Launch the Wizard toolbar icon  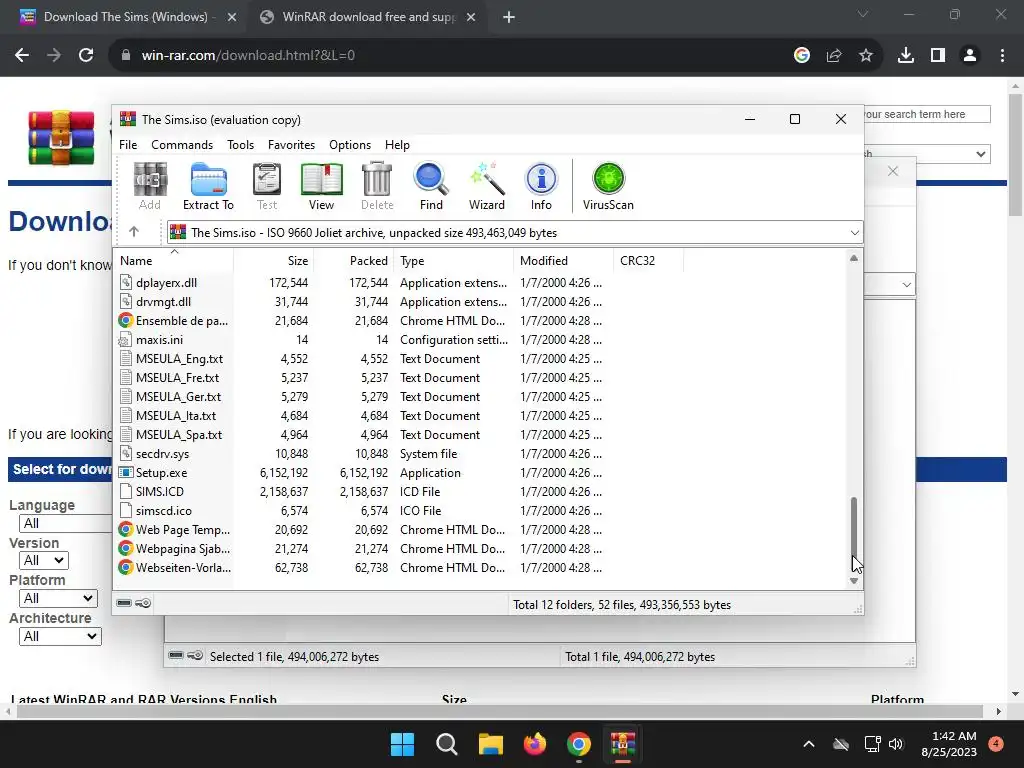[487, 186]
